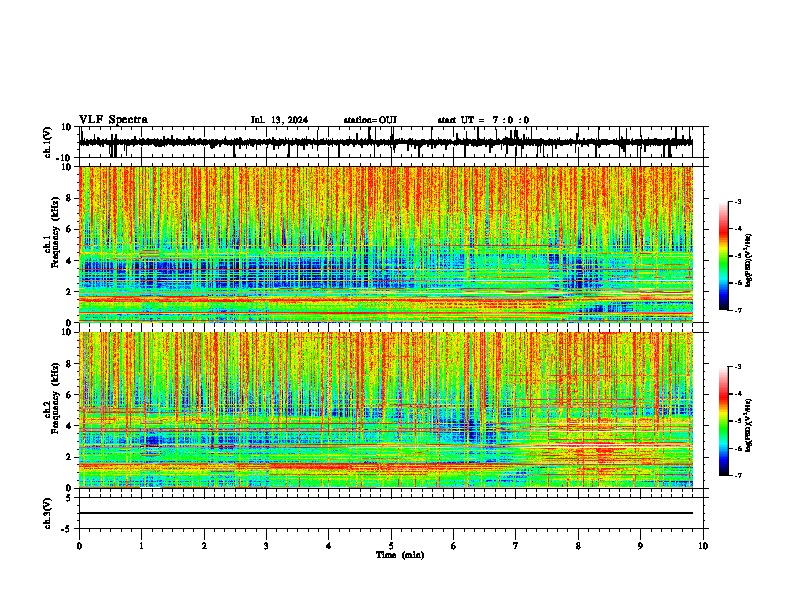Click the time axis tick label "9"
This screenshot has height=612, width=792.
click(640, 546)
